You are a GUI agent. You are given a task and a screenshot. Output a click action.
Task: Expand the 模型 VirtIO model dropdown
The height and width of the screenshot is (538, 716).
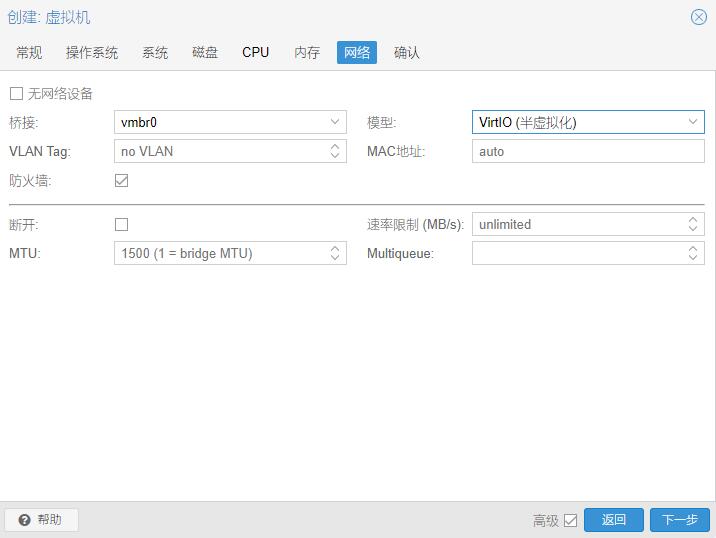click(x=693, y=122)
